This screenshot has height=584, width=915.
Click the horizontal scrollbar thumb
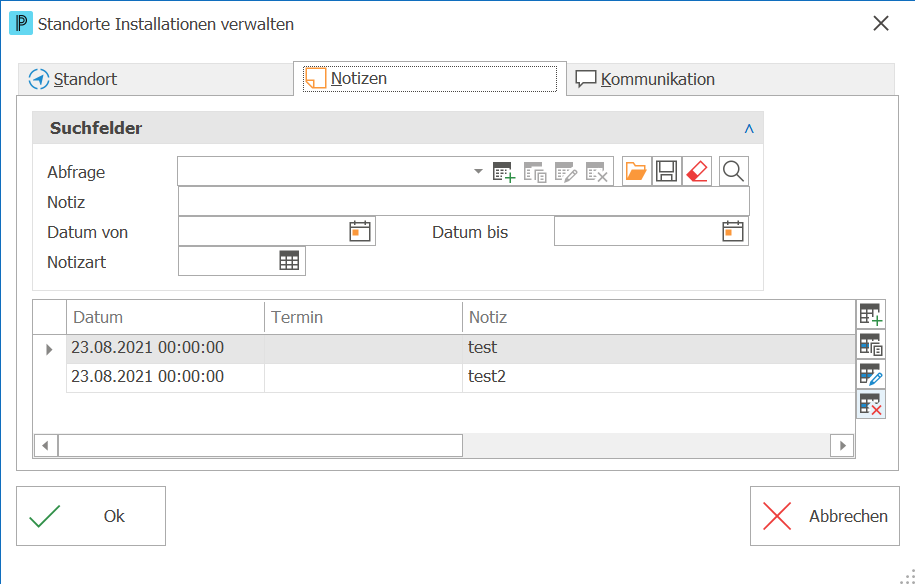(x=260, y=446)
